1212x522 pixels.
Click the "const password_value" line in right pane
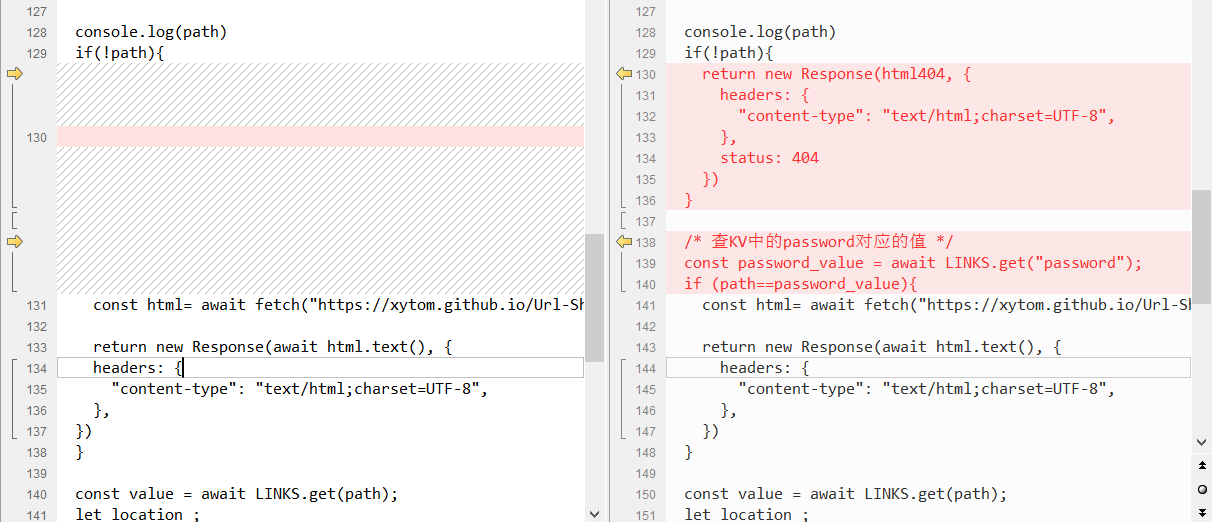point(912,263)
